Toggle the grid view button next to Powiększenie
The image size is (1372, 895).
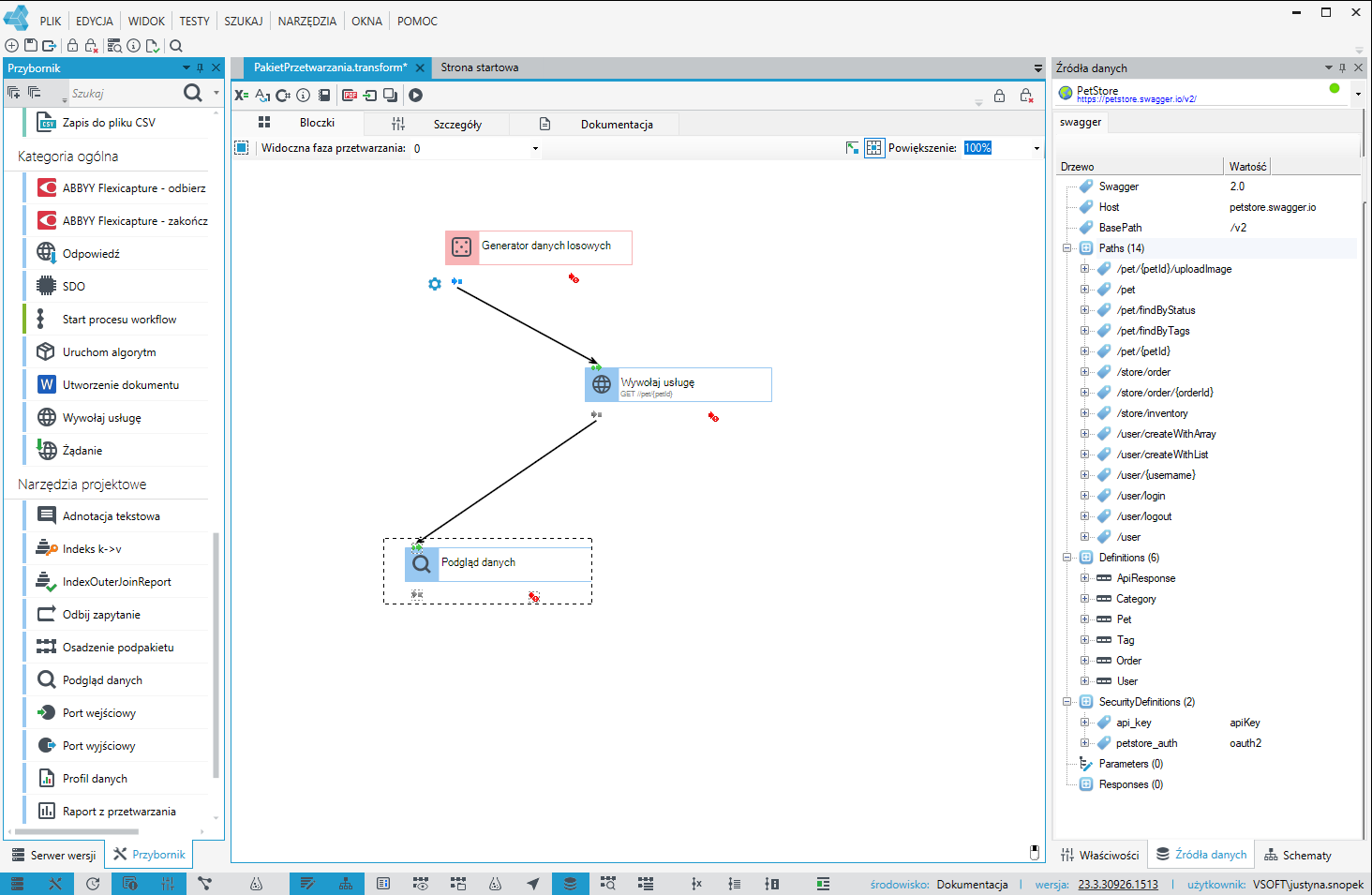pos(874,148)
